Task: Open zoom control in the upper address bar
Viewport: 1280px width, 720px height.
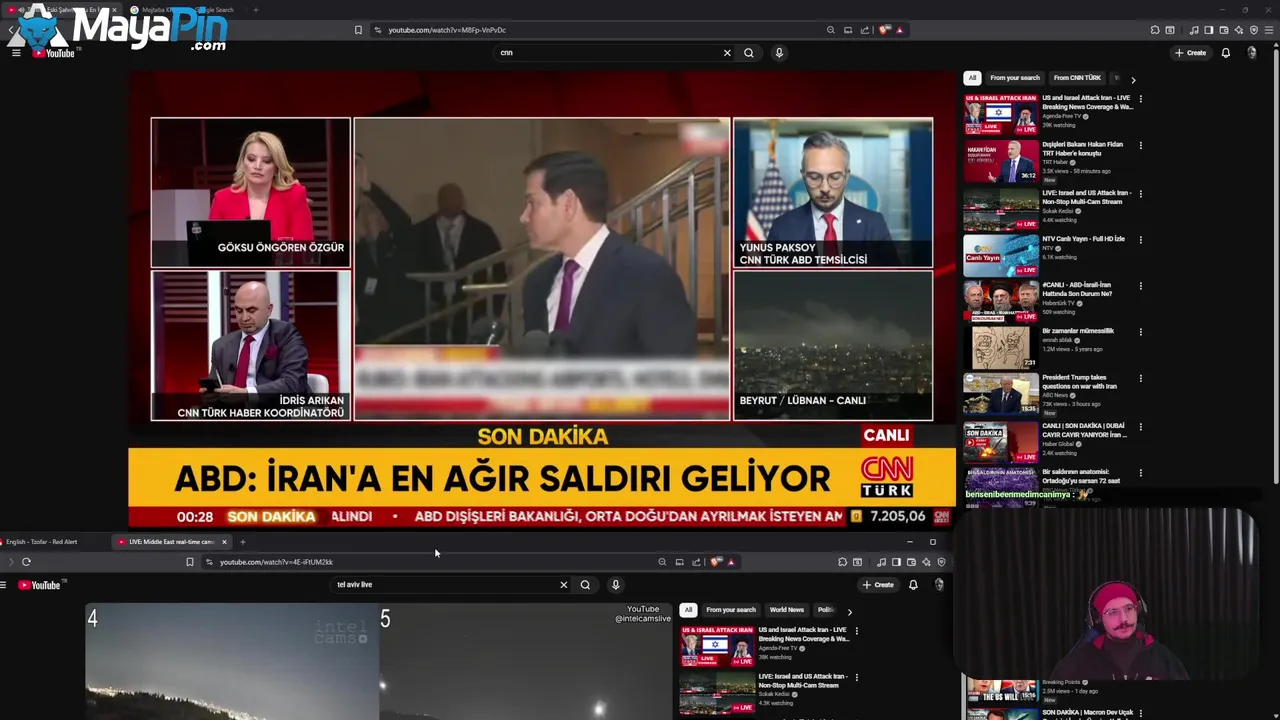Action: pos(830,30)
